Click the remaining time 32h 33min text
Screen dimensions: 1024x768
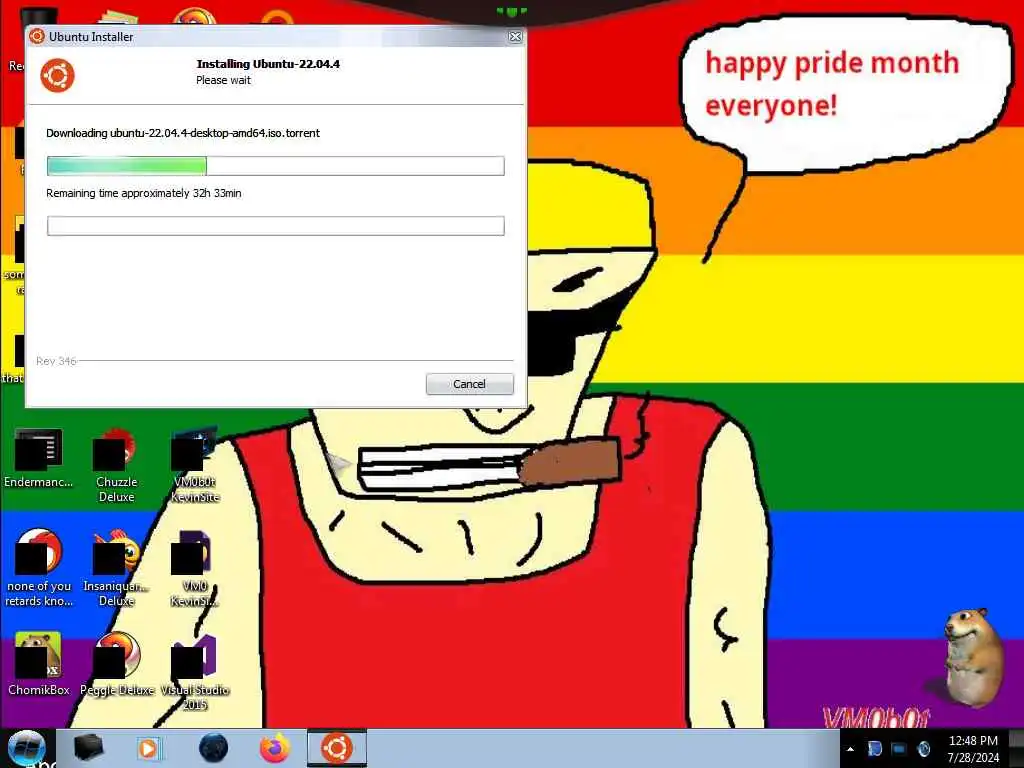(144, 193)
